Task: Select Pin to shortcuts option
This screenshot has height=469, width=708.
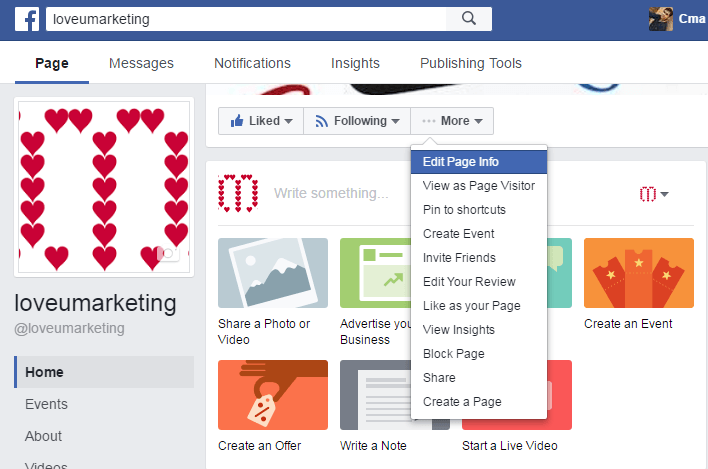Action: (479, 209)
